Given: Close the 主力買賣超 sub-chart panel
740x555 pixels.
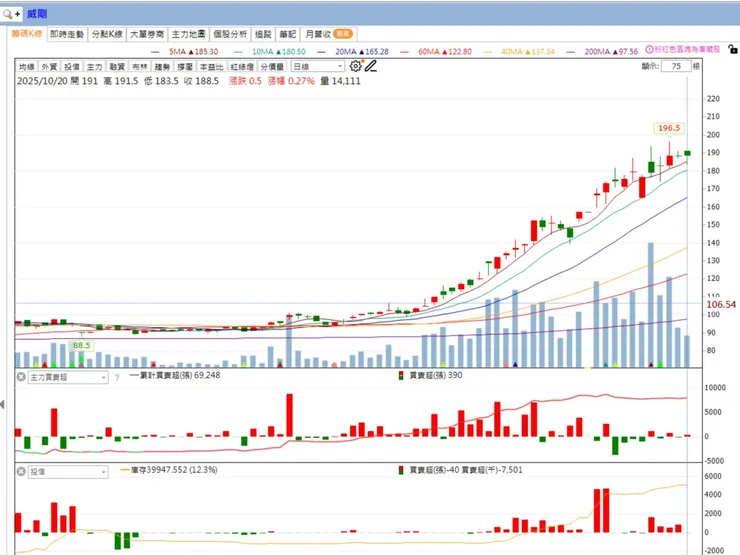Looking at the screenshot, I should 21,377.
